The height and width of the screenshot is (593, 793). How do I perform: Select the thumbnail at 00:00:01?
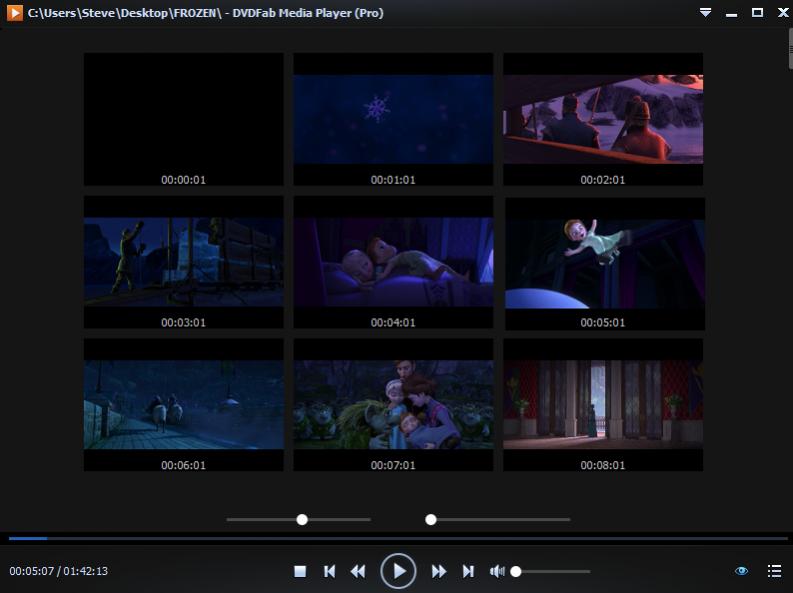184,119
